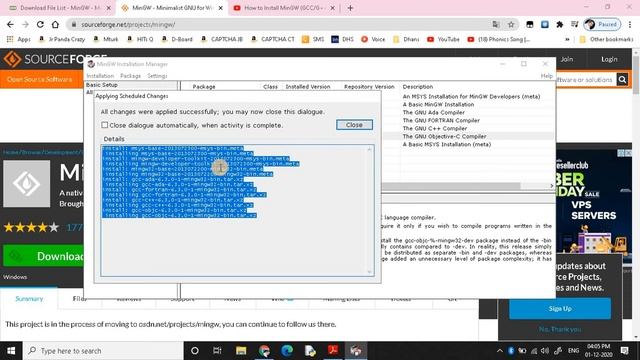Open the Summary tab on SourceForge page
640x360 pixels.
pos(29,299)
